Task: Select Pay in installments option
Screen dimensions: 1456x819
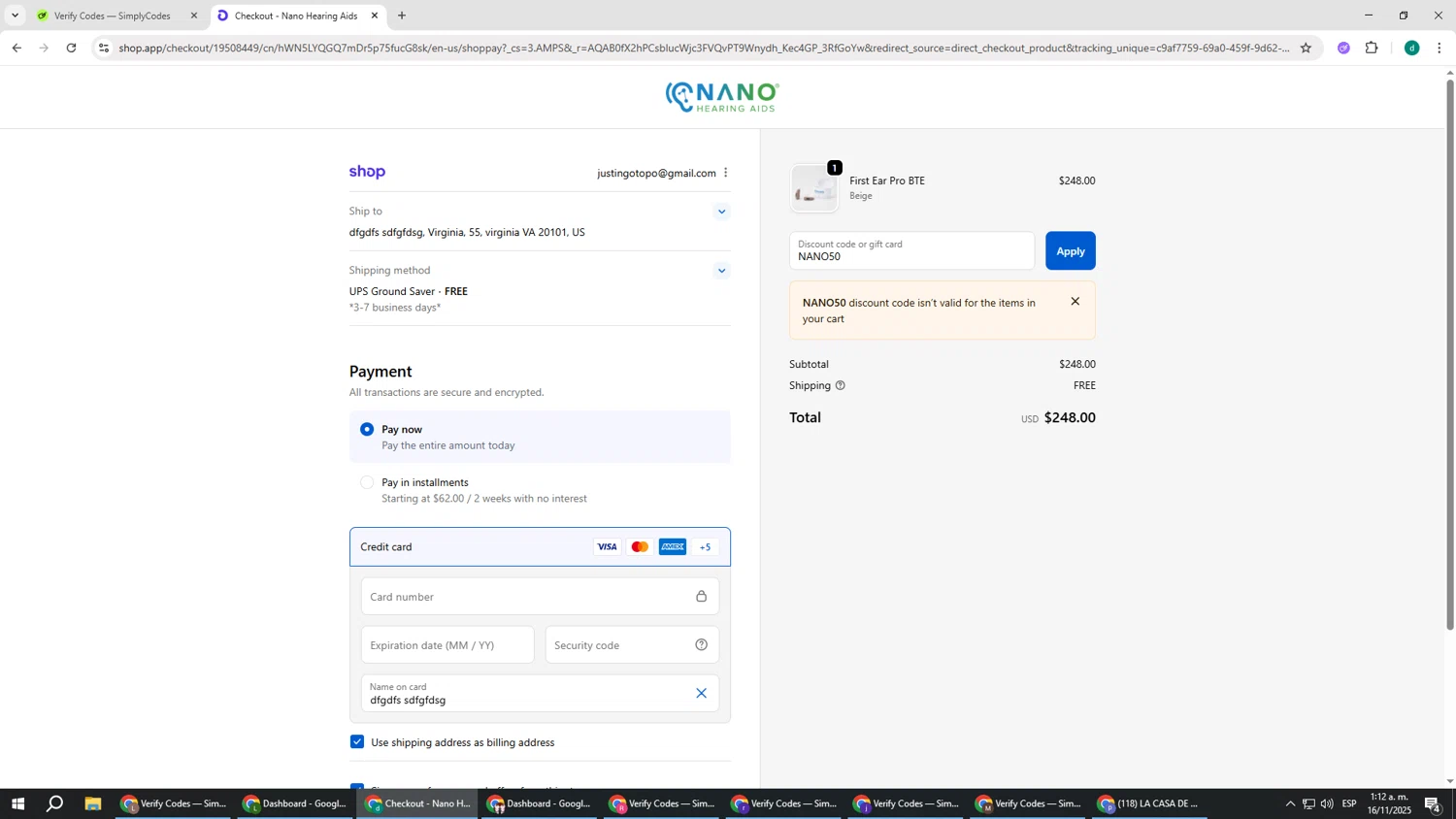Action: 367,482
